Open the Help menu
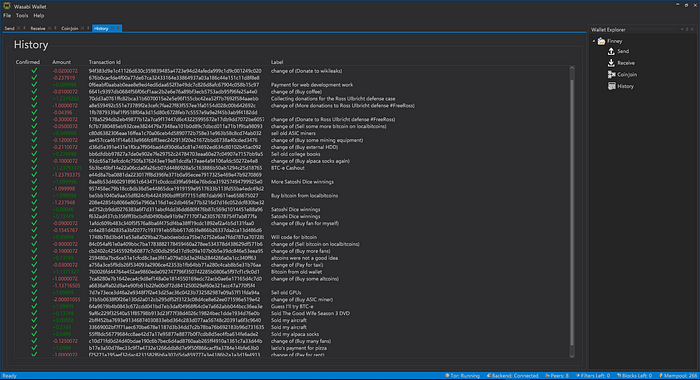The height and width of the screenshot is (380, 700). click(x=39, y=16)
